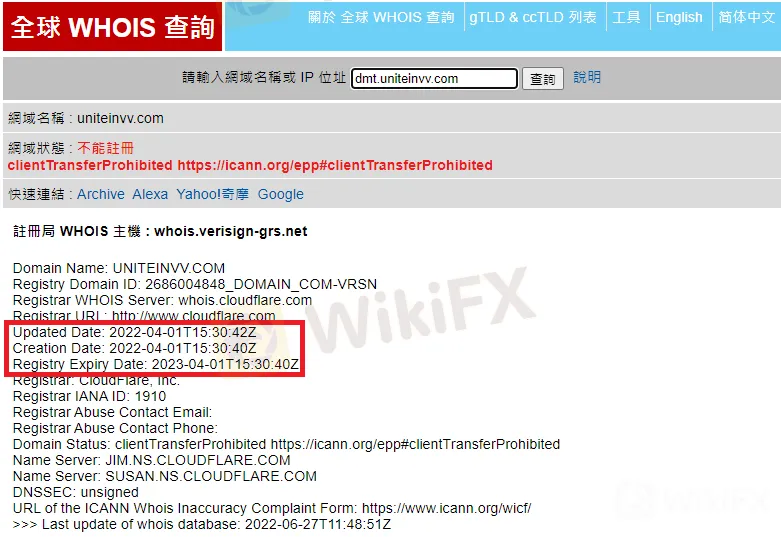
Task: Switch language to English
Action: coord(679,17)
